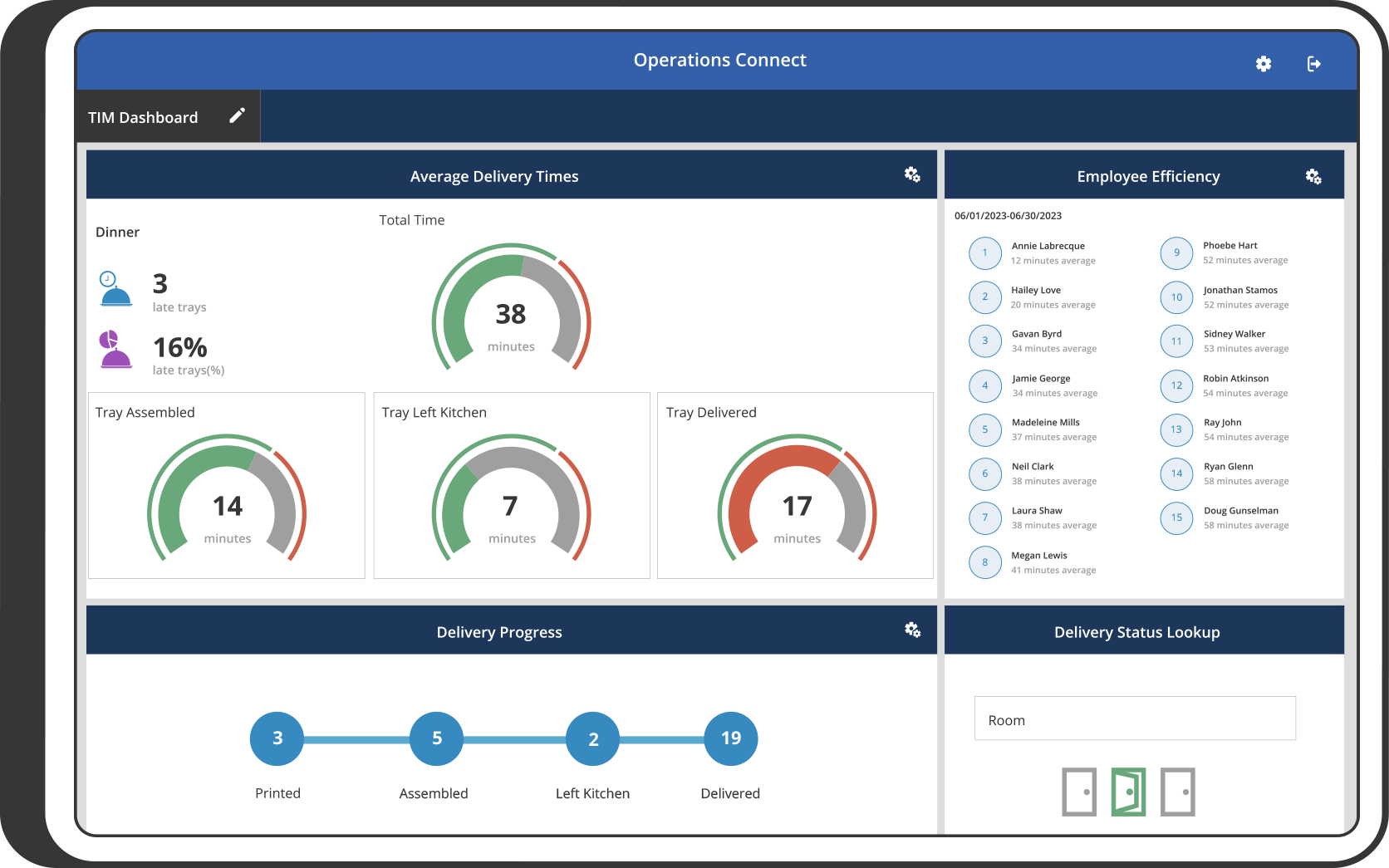The width and height of the screenshot is (1389, 868).
Task: Open Average Delivery Times panel settings
Action: 912,174
